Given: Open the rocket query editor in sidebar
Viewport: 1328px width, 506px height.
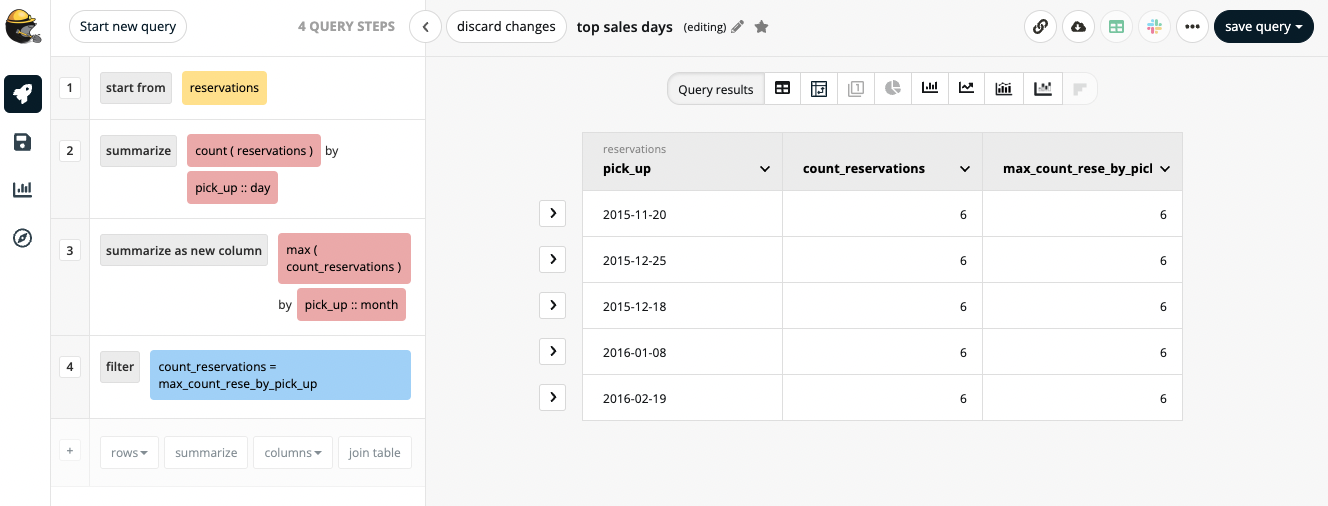Looking at the screenshot, I should (x=23, y=95).
